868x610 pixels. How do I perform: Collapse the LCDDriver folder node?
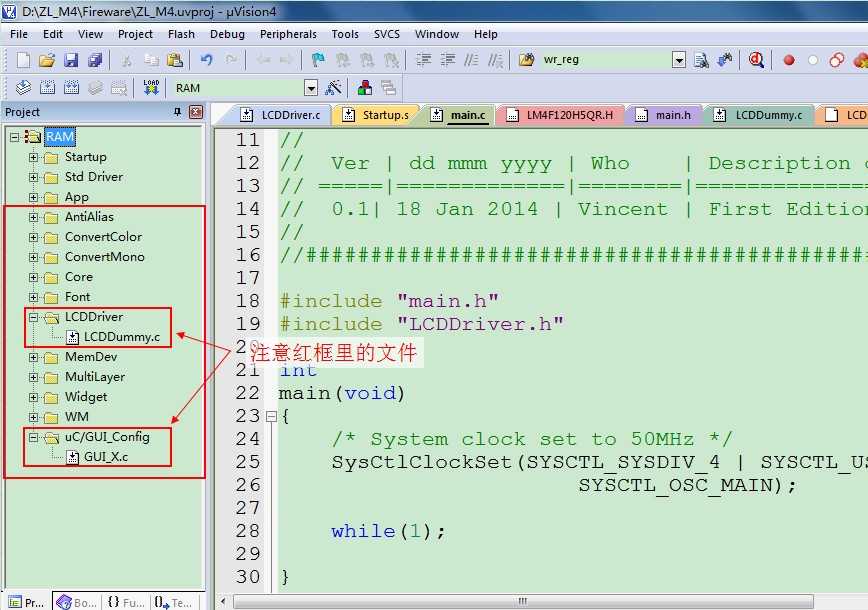click(34, 317)
